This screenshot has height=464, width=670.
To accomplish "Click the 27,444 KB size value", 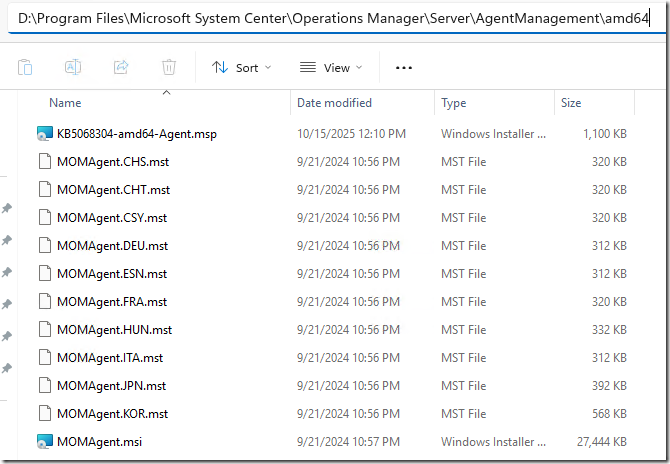I will click(x=602, y=441).
